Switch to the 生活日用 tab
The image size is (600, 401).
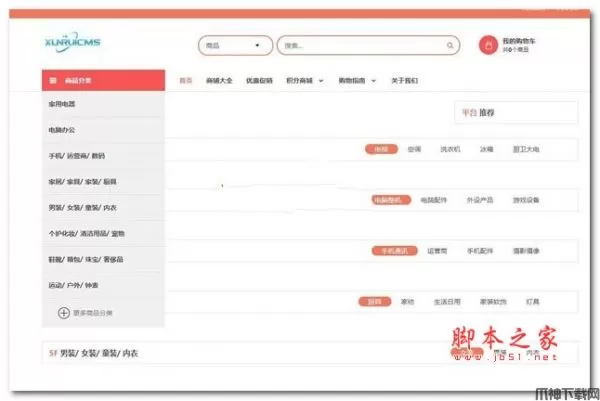(x=447, y=302)
